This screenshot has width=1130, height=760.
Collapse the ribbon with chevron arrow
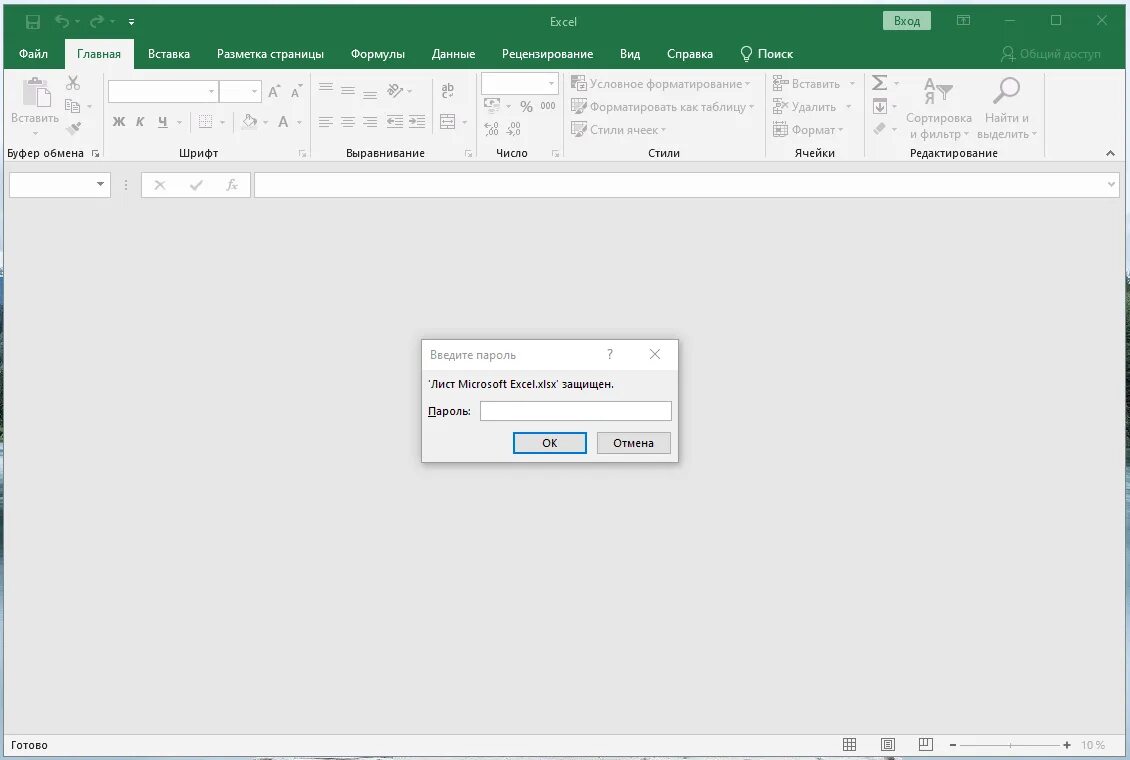1110,153
